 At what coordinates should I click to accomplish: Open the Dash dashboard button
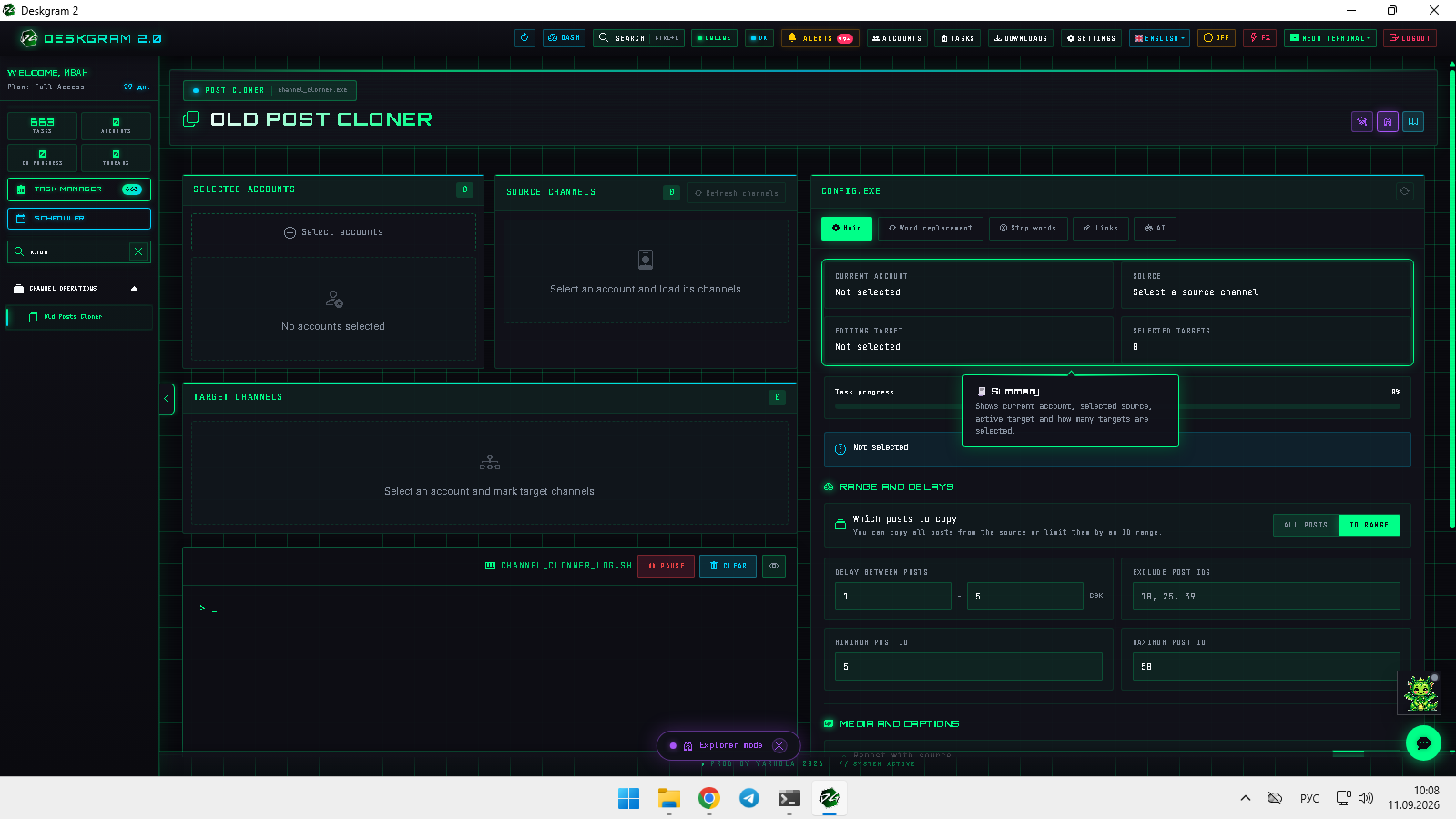click(564, 38)
